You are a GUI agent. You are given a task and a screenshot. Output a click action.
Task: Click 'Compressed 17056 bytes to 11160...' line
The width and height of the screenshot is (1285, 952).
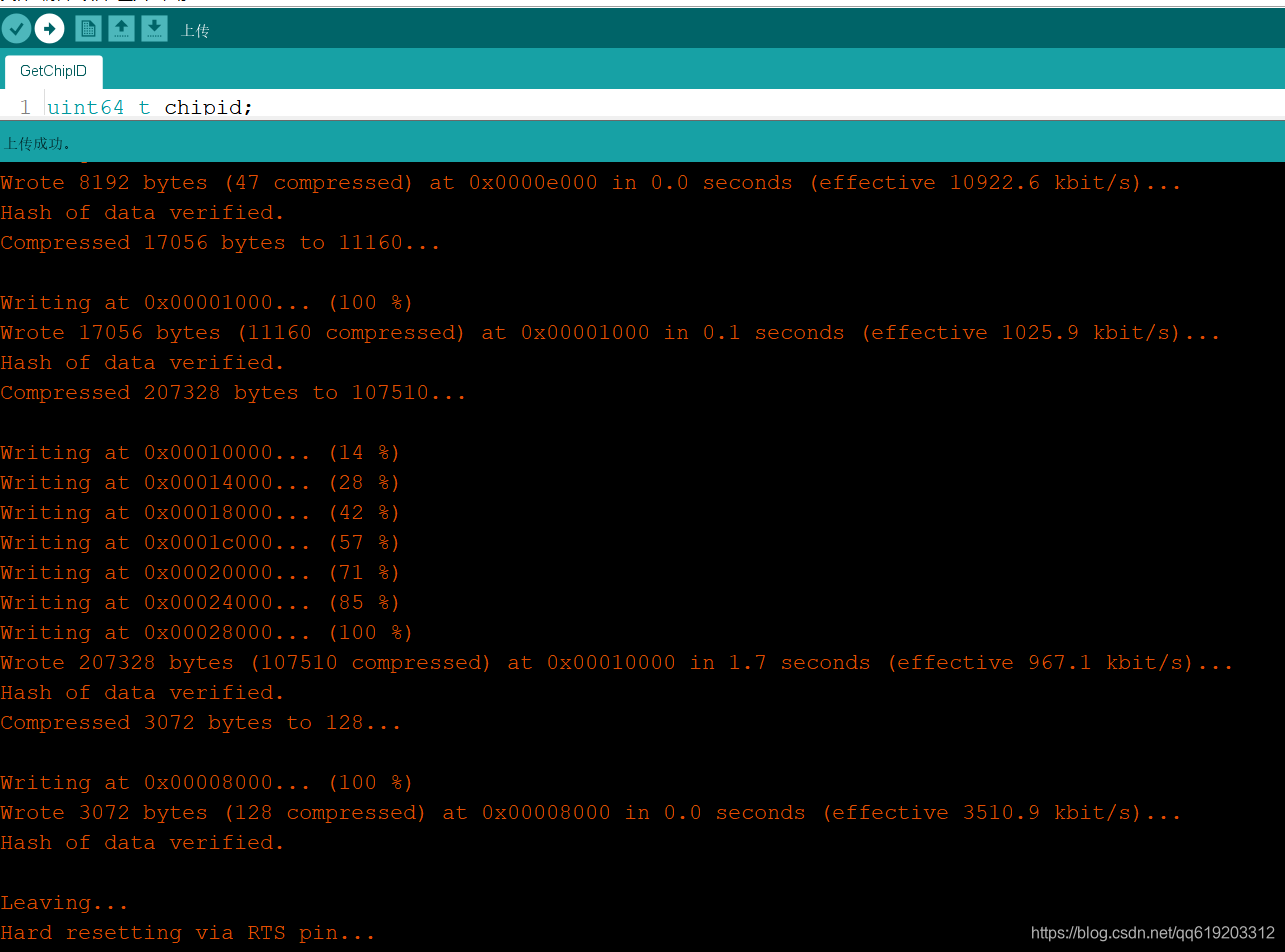coord(220,243)
